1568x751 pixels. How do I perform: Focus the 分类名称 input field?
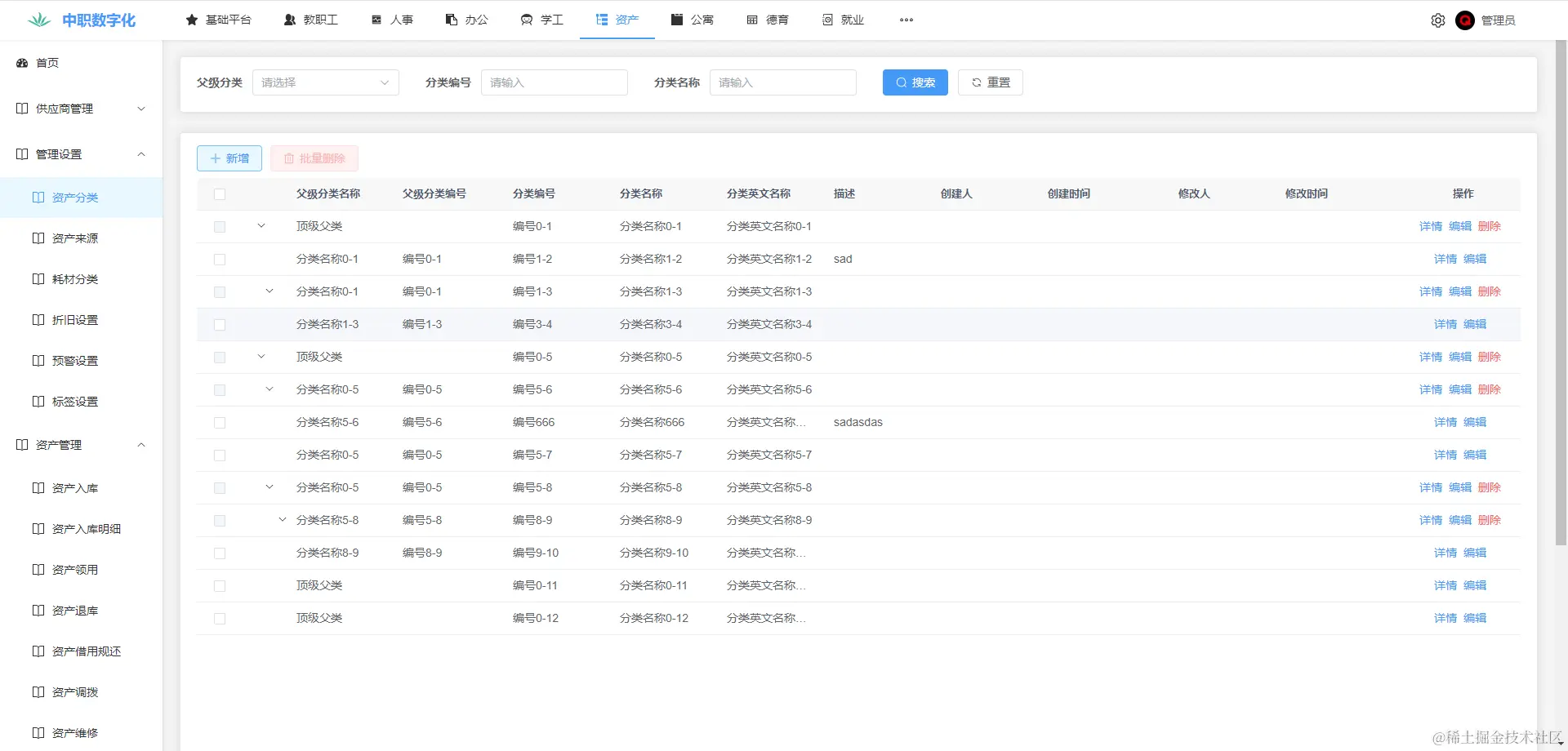tap(783, 82)
